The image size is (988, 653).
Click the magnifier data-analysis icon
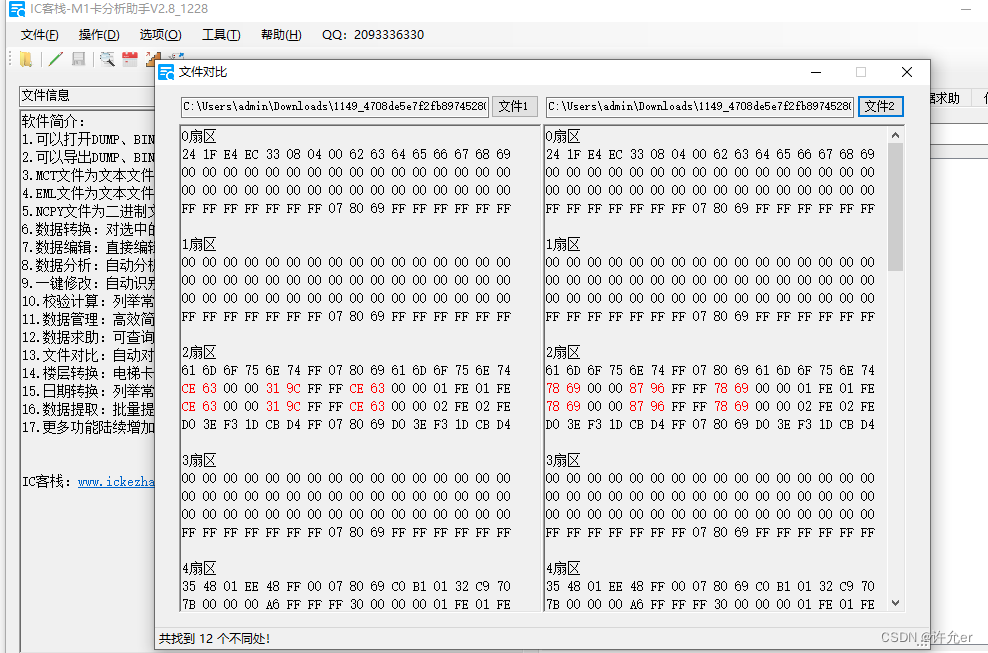coord(106,58)
